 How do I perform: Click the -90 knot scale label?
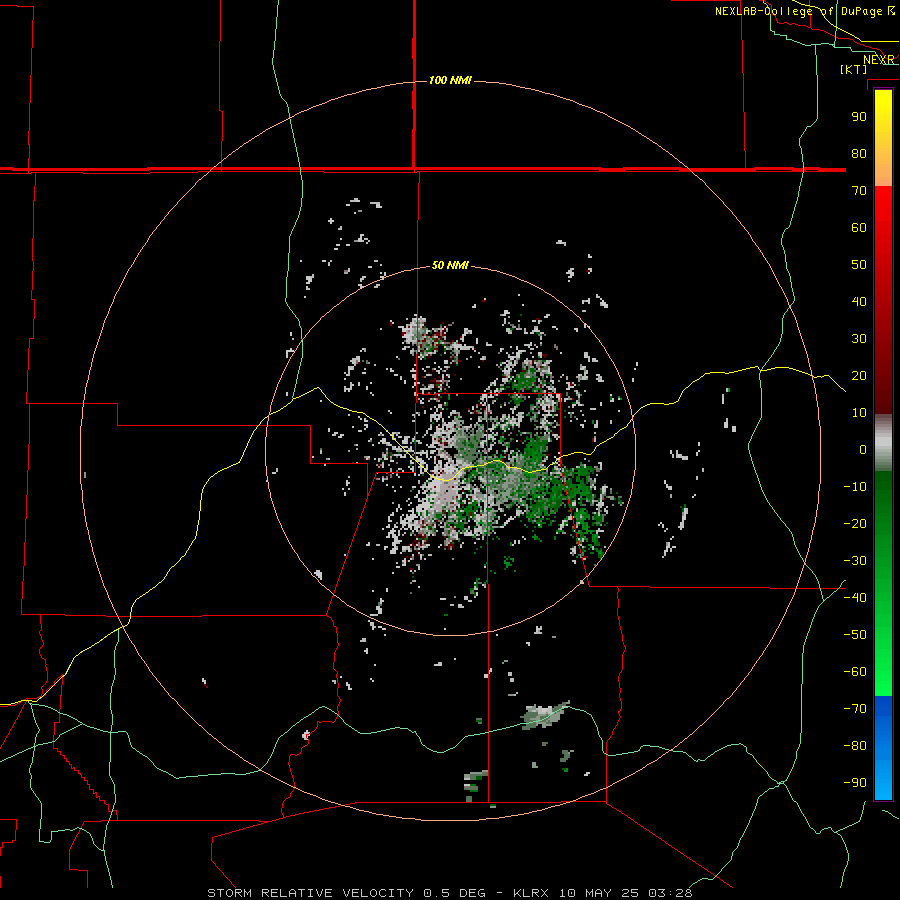[x=855, y=783]
